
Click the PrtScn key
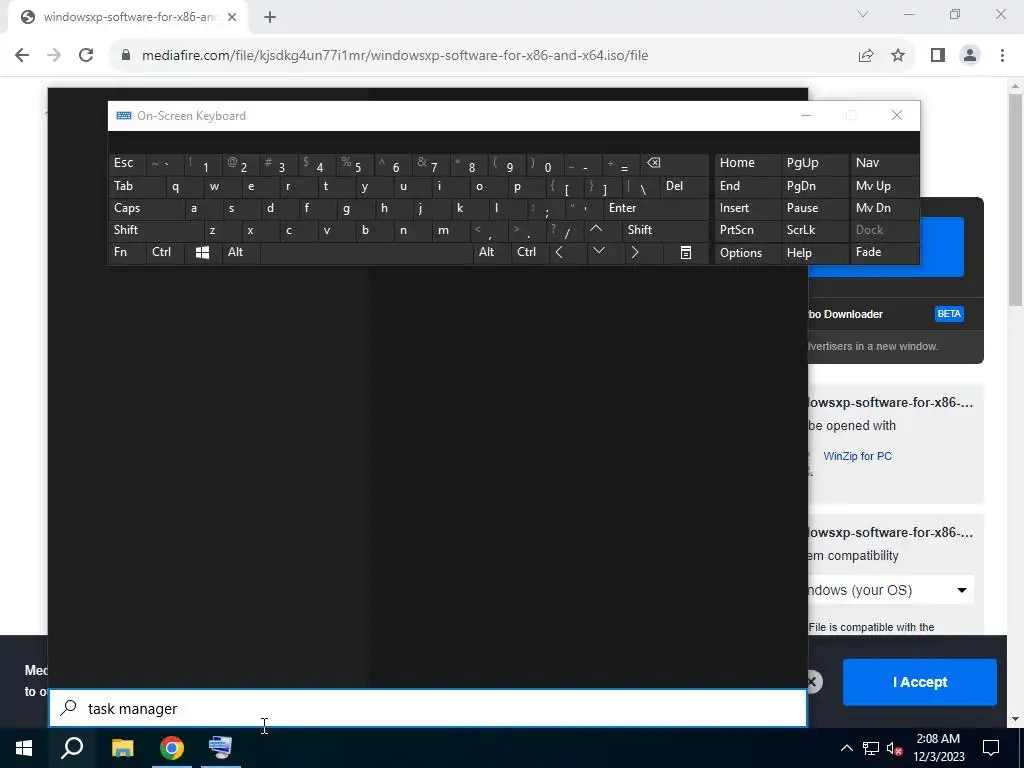[747, 230]
